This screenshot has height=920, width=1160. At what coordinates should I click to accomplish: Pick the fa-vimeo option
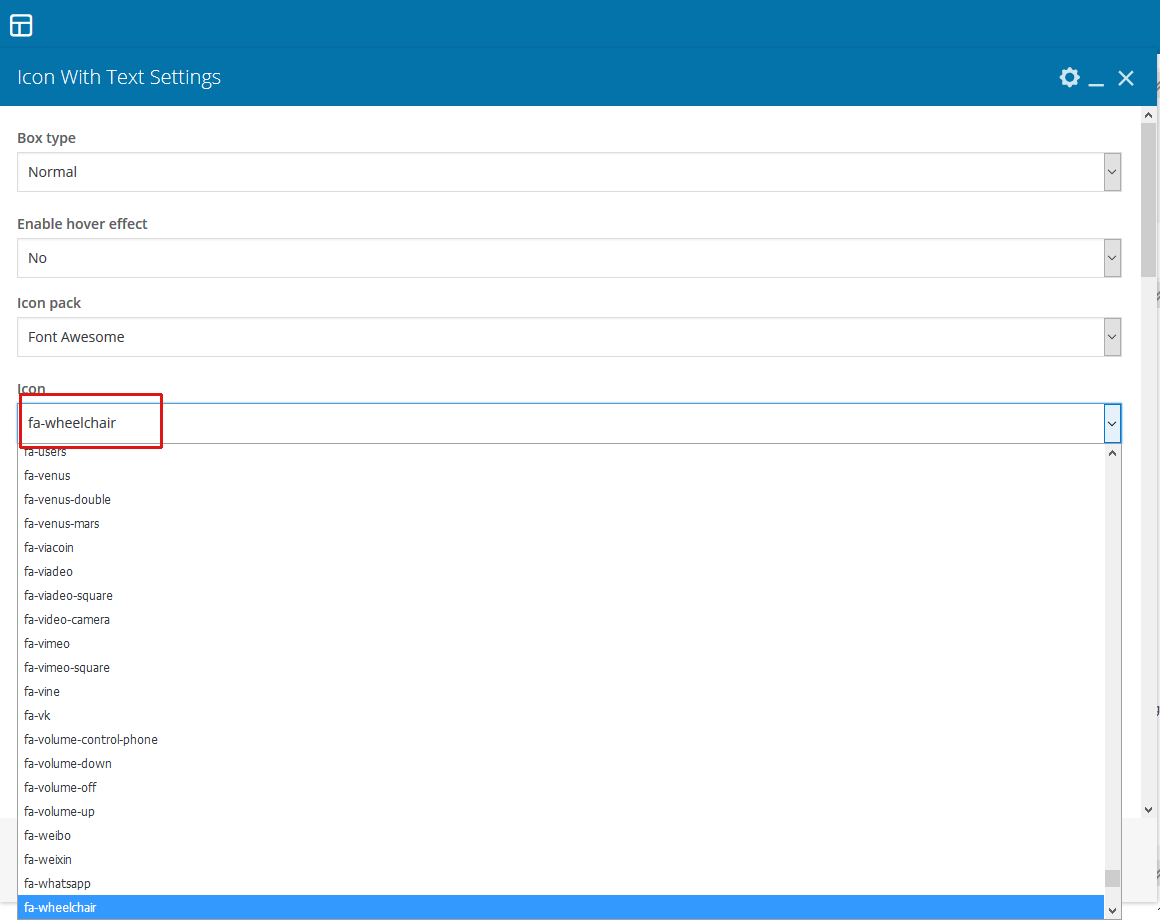tap(47, 644)
